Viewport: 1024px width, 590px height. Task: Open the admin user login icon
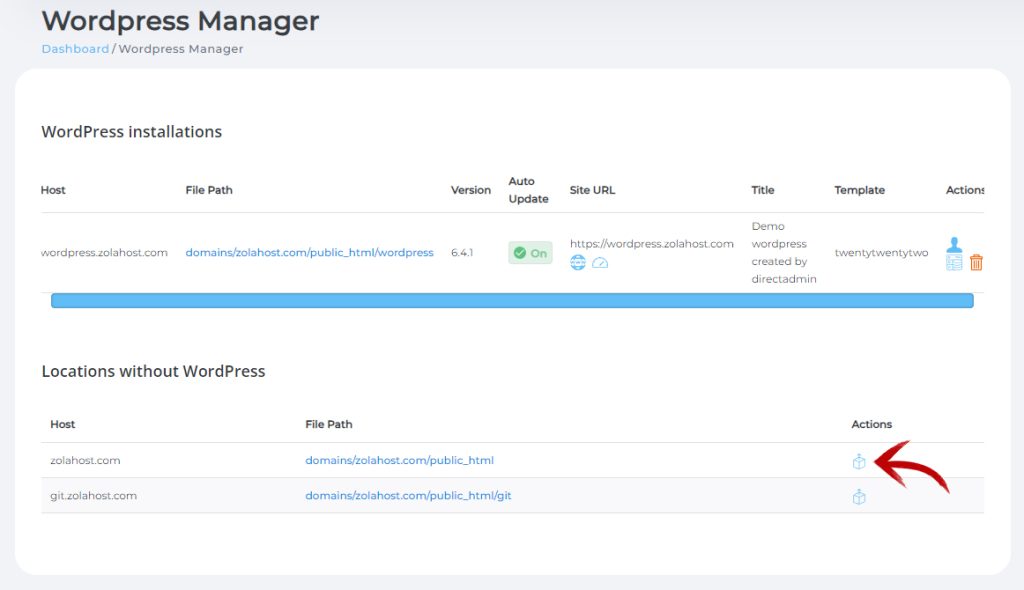[954, 244]
